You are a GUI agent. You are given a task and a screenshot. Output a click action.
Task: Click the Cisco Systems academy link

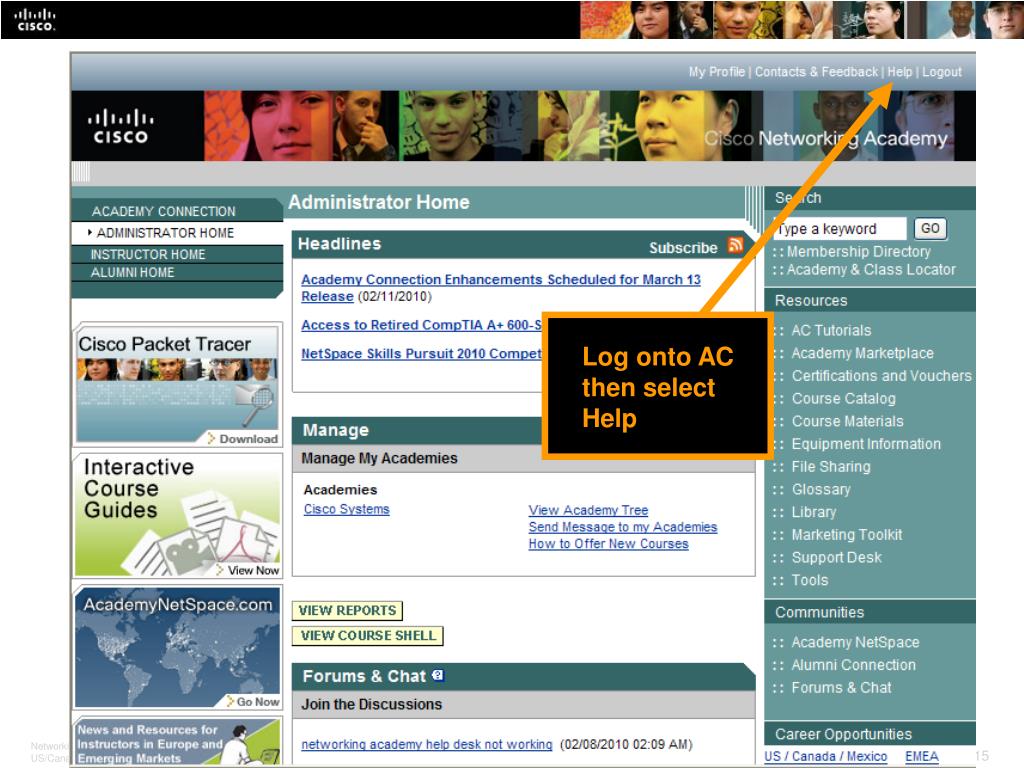coord(347,509)
